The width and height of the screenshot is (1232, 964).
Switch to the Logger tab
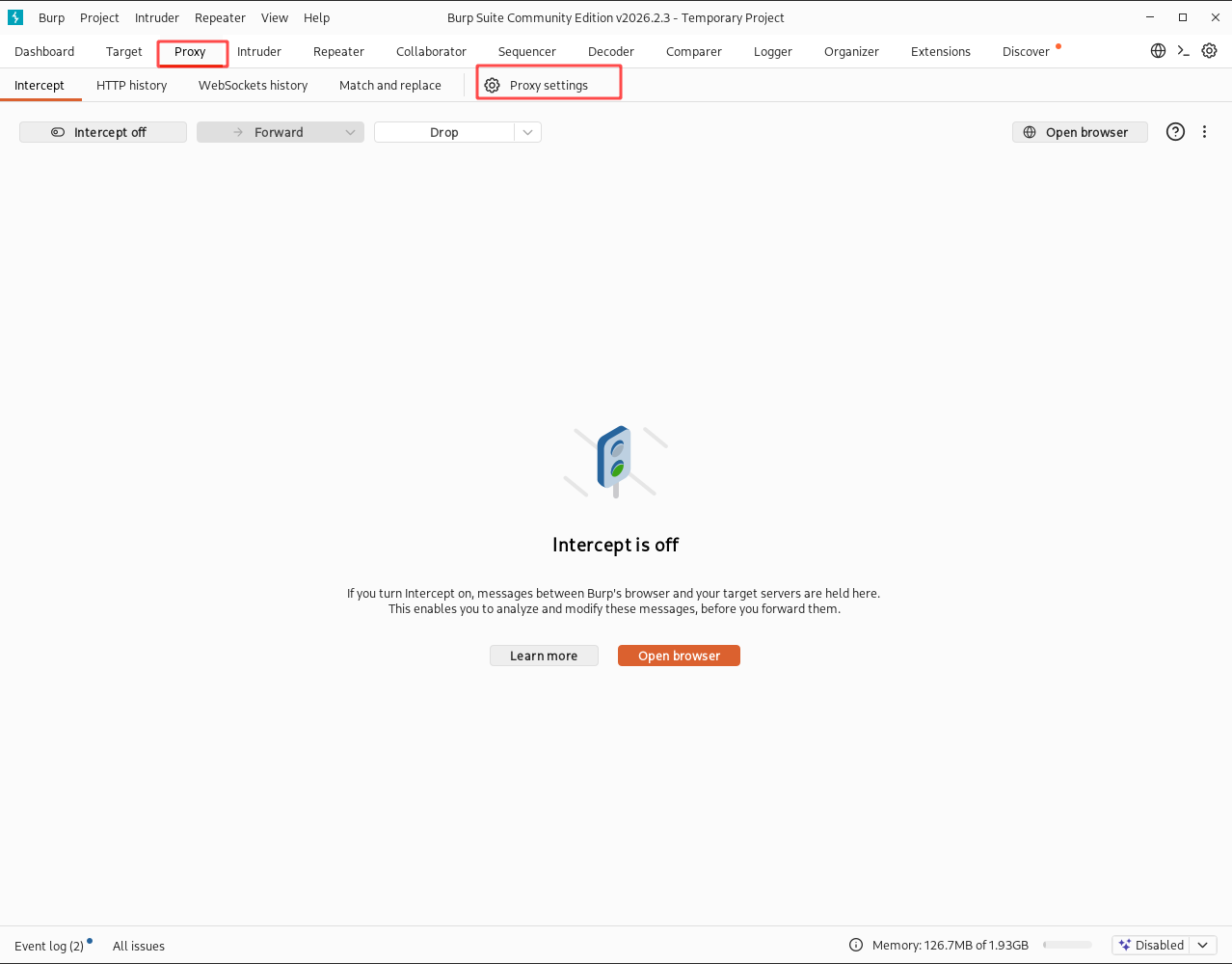[x=773, y=51]
